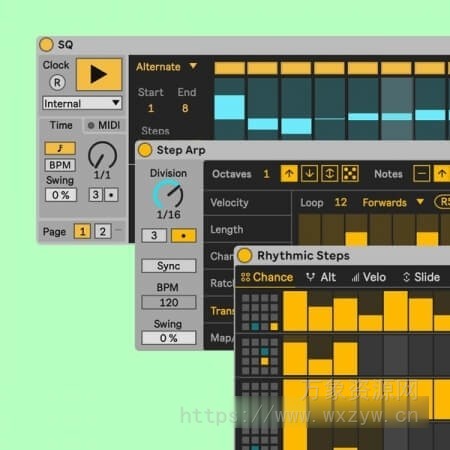Open the Length lane in Step Arp

(247, 229)
